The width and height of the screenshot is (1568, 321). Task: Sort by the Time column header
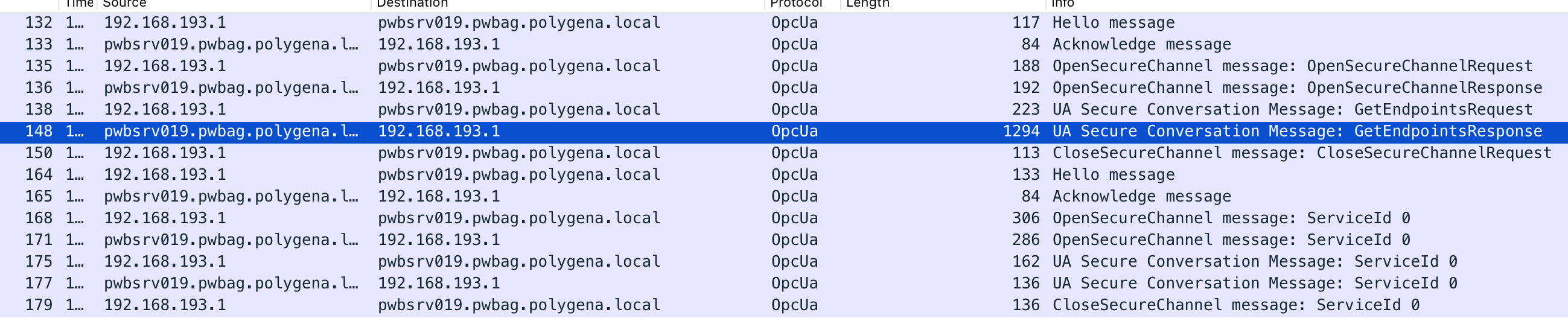tap(78, 4)
